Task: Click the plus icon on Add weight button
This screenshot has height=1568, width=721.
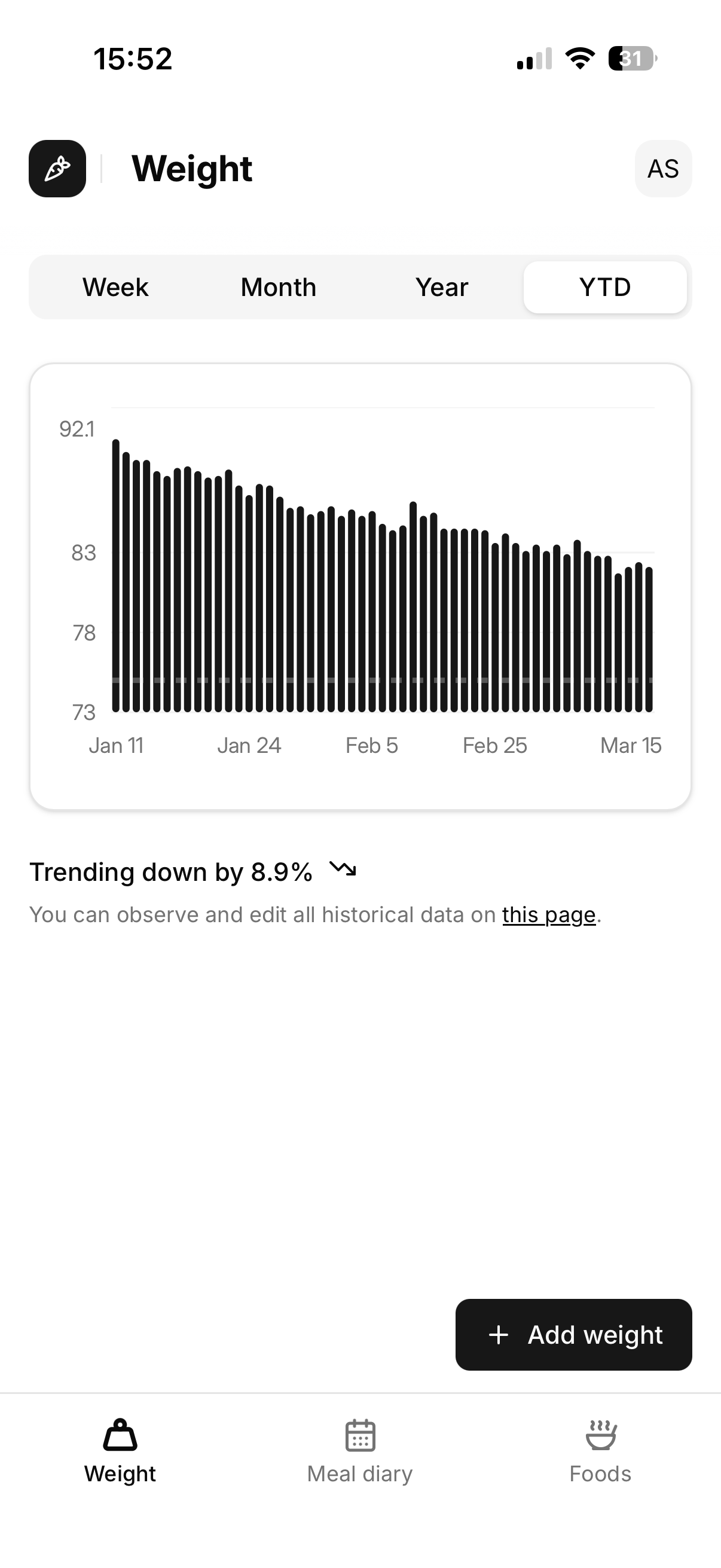Action: 497,1334
